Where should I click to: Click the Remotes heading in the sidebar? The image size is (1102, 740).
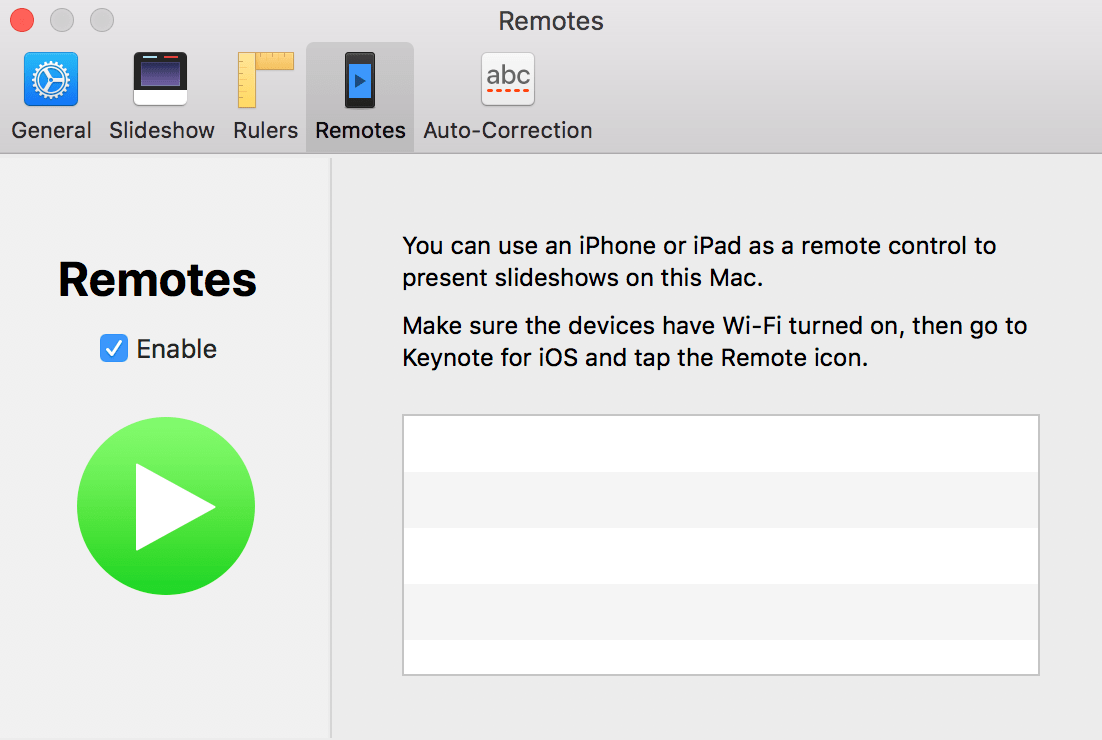(x=157, y=280)
